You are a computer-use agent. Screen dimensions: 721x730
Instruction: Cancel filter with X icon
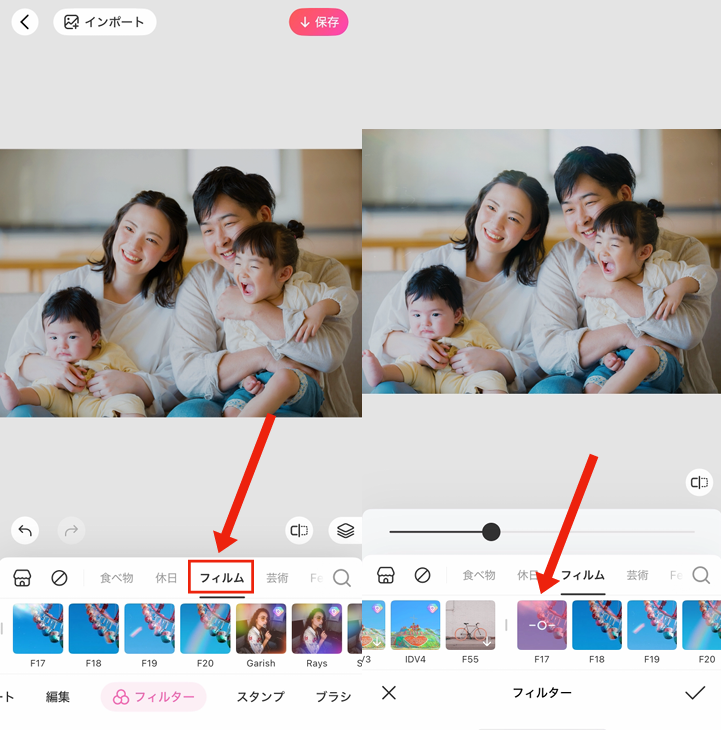(x=389, y=693)
